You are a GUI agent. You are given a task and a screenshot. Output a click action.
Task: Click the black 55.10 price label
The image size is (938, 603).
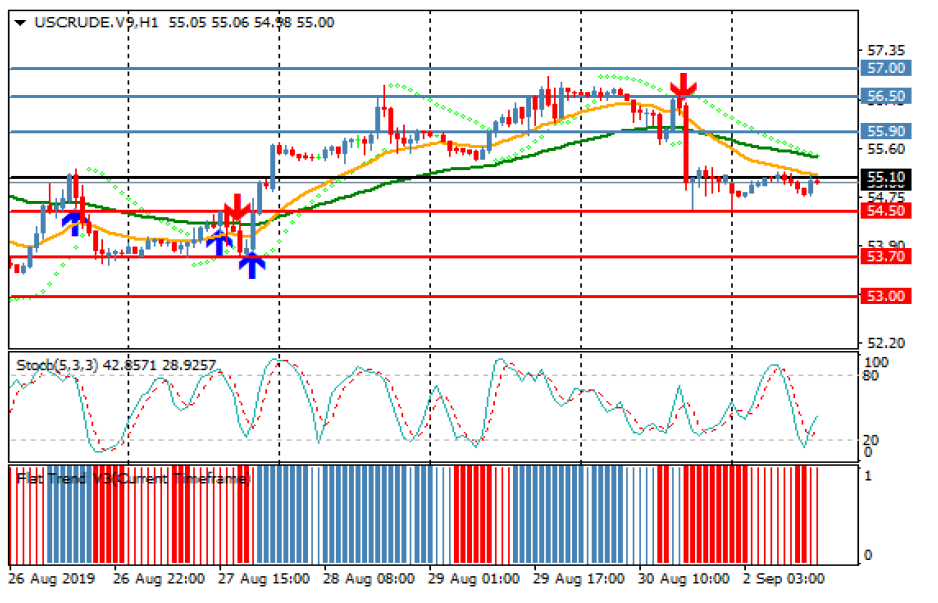886,178
